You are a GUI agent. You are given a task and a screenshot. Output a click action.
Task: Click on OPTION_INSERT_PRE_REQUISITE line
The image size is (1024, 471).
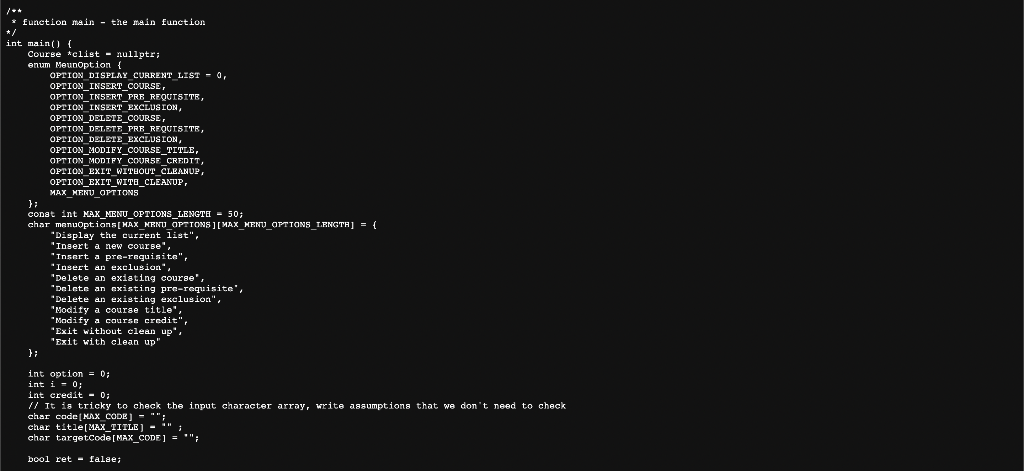127,97
